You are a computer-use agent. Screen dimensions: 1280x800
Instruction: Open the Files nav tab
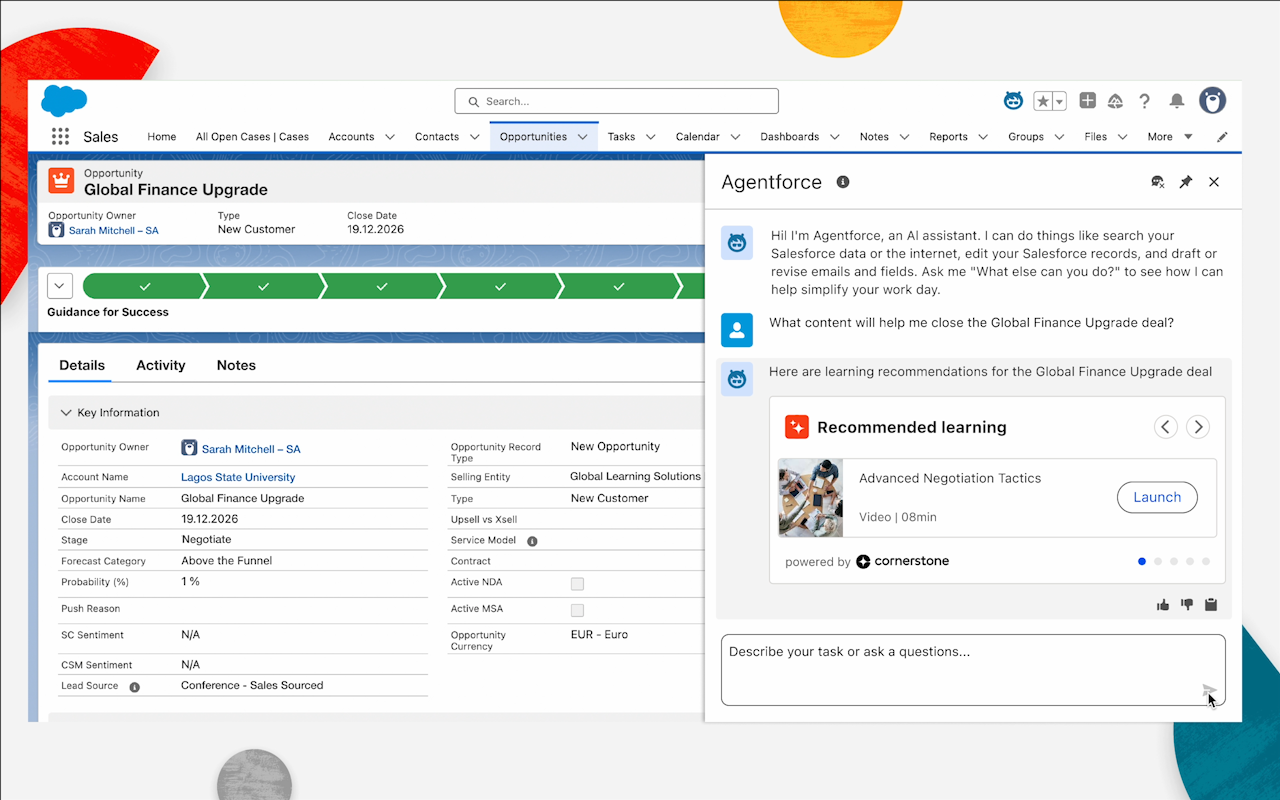point(1096,137)
